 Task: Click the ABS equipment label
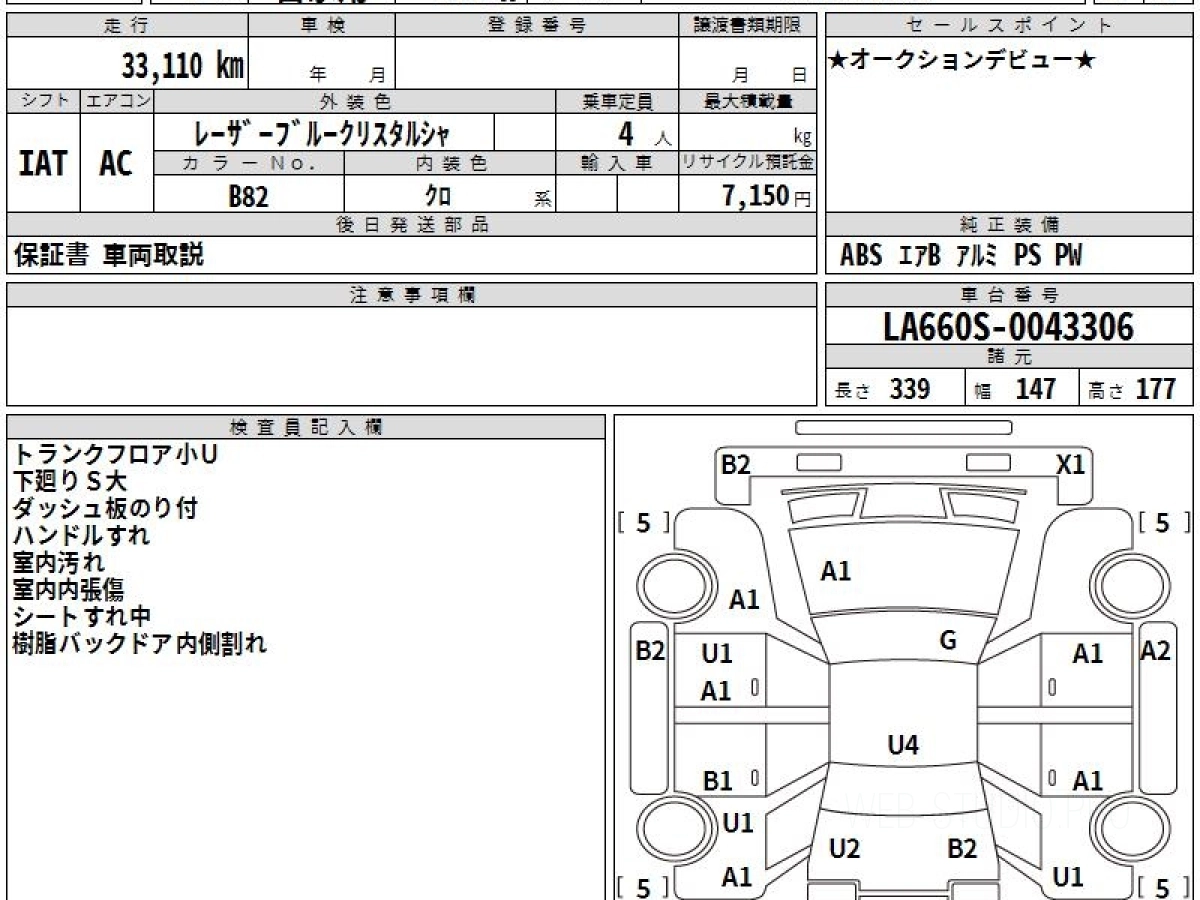(861, 256)
